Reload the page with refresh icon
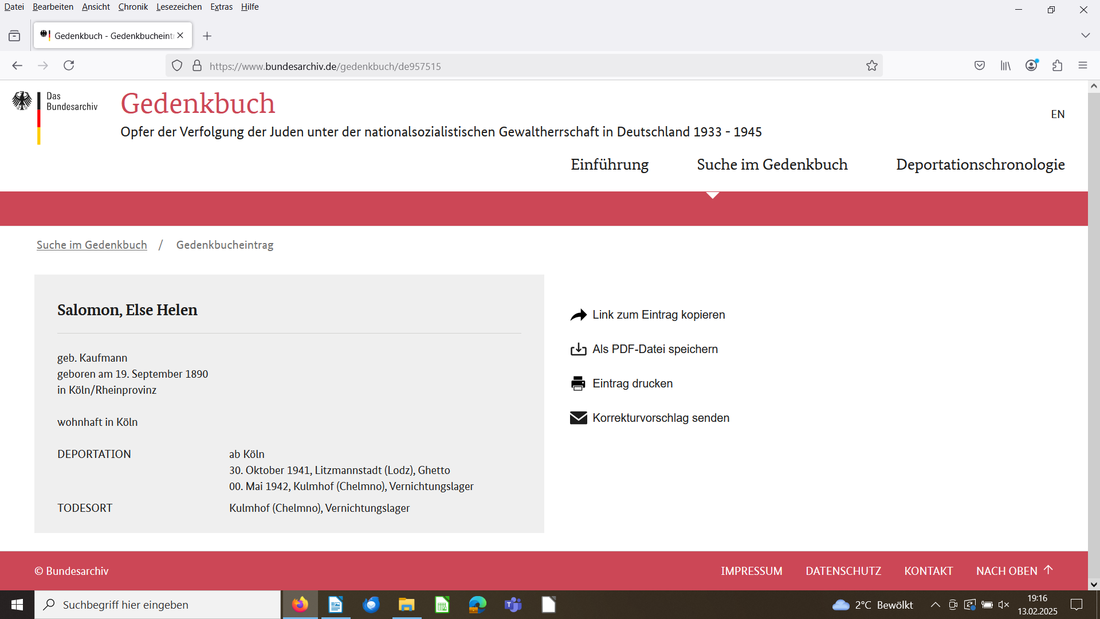The height and width of the screenshot is (619, 1100). click(69, 65)
